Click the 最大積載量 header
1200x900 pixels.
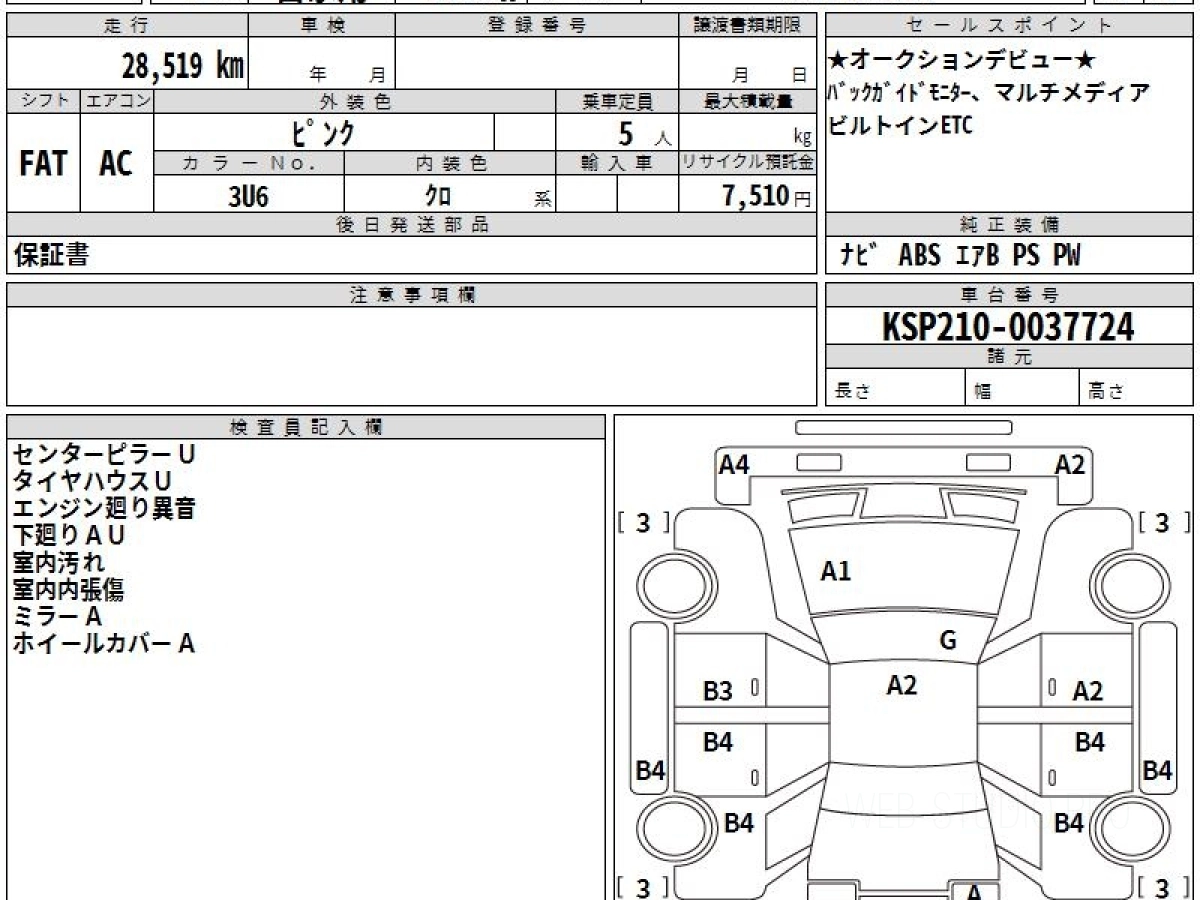tap(747, 101)
